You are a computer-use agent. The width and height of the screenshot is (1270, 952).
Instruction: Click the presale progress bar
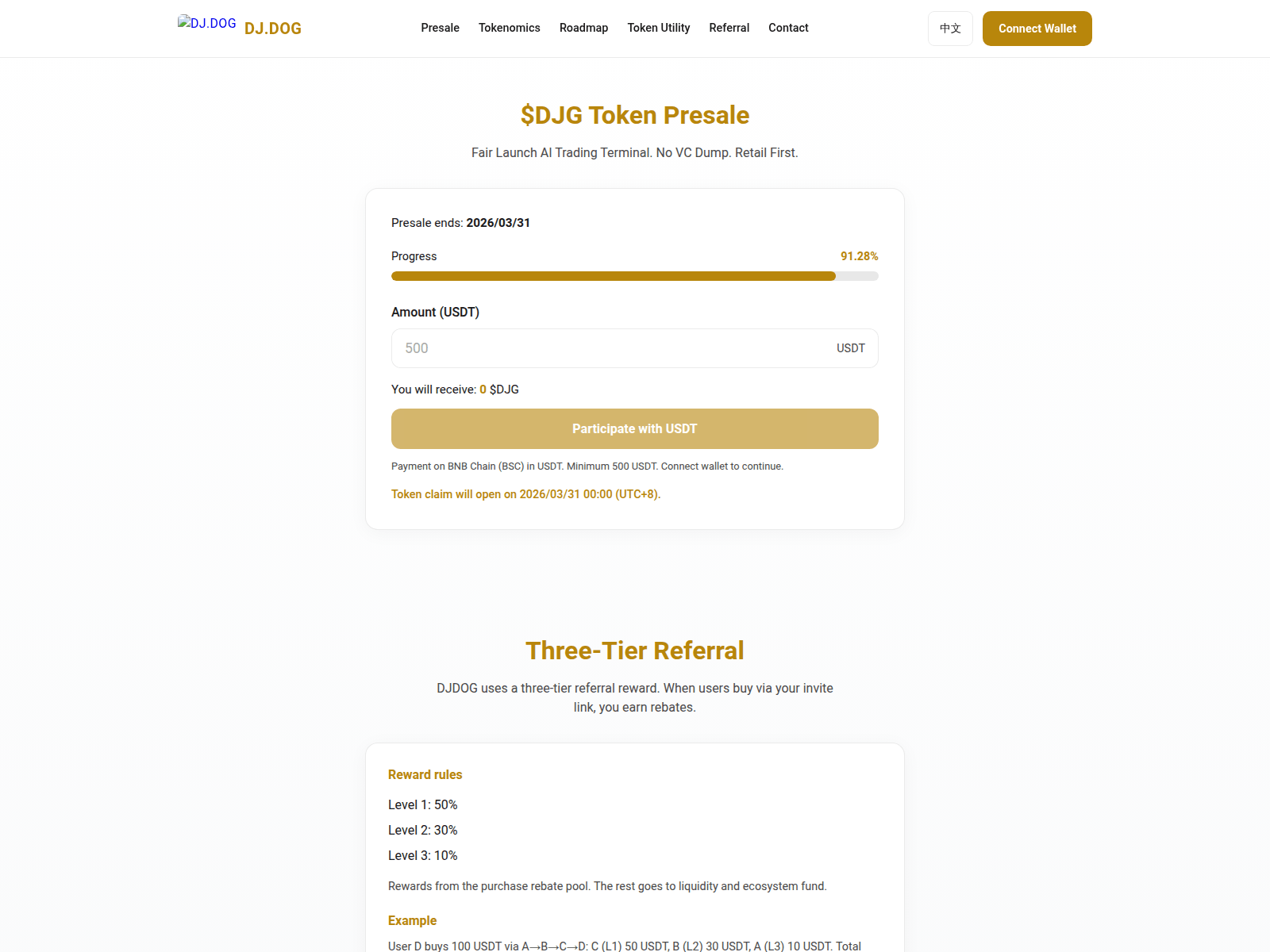click(634, 276)
